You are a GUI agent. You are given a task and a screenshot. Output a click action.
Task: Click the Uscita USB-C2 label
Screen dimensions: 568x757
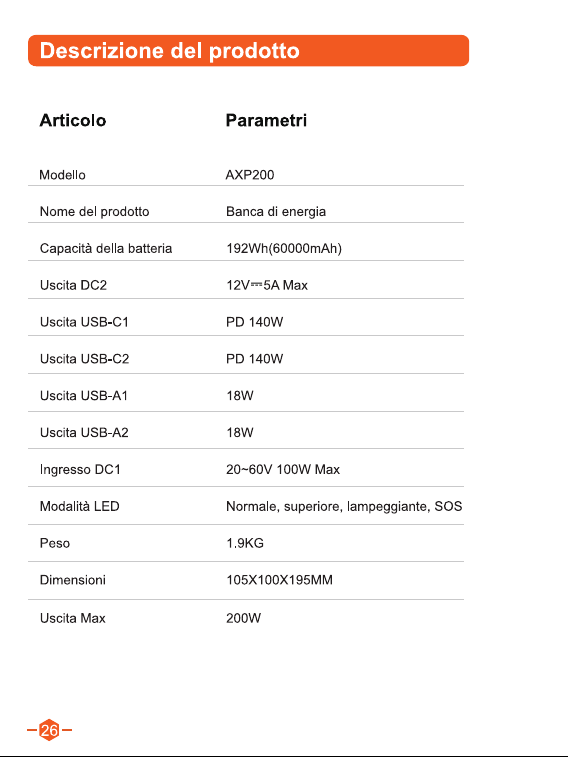[x=84, y=359]
